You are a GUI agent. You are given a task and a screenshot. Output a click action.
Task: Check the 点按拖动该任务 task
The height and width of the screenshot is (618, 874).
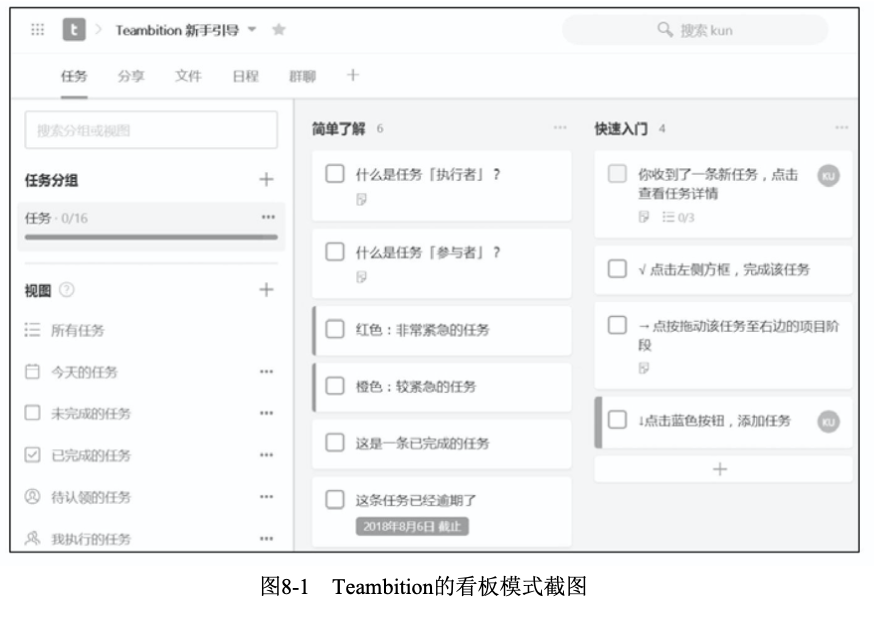[617, 325]
